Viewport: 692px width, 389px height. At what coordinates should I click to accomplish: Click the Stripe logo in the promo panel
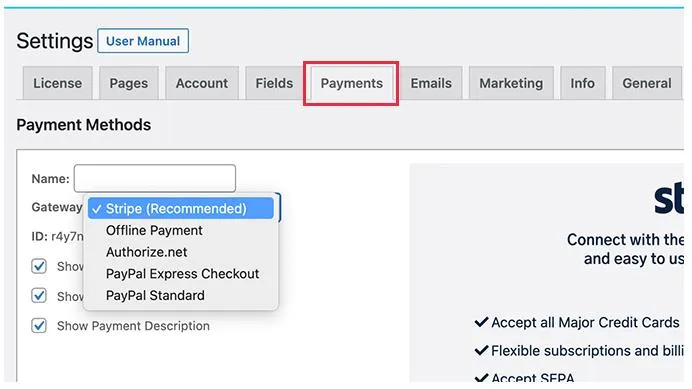(x=669, y=200)
